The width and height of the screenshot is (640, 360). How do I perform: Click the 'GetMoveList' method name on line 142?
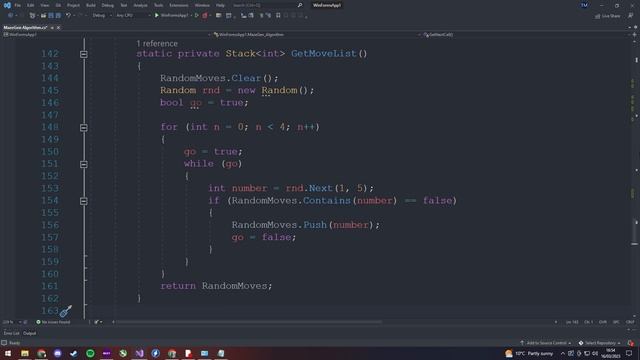click(x=323, y=53)
